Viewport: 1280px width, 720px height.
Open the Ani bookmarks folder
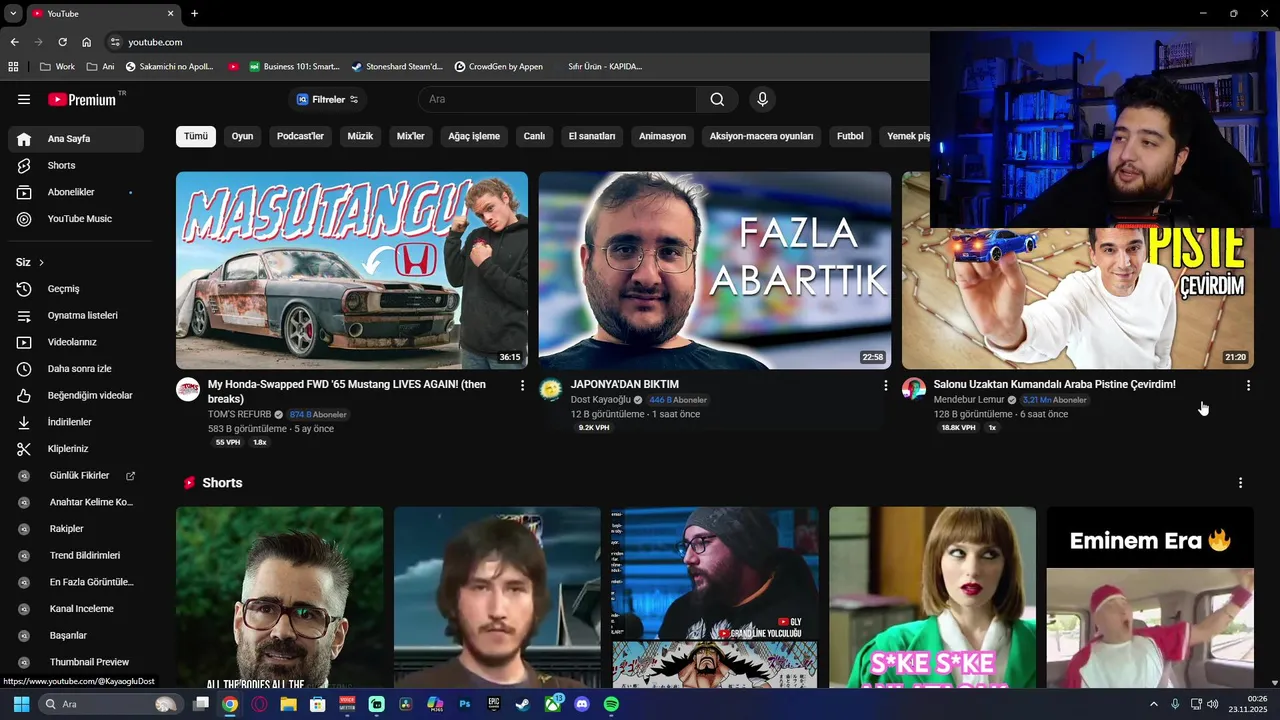pos(101,67)
